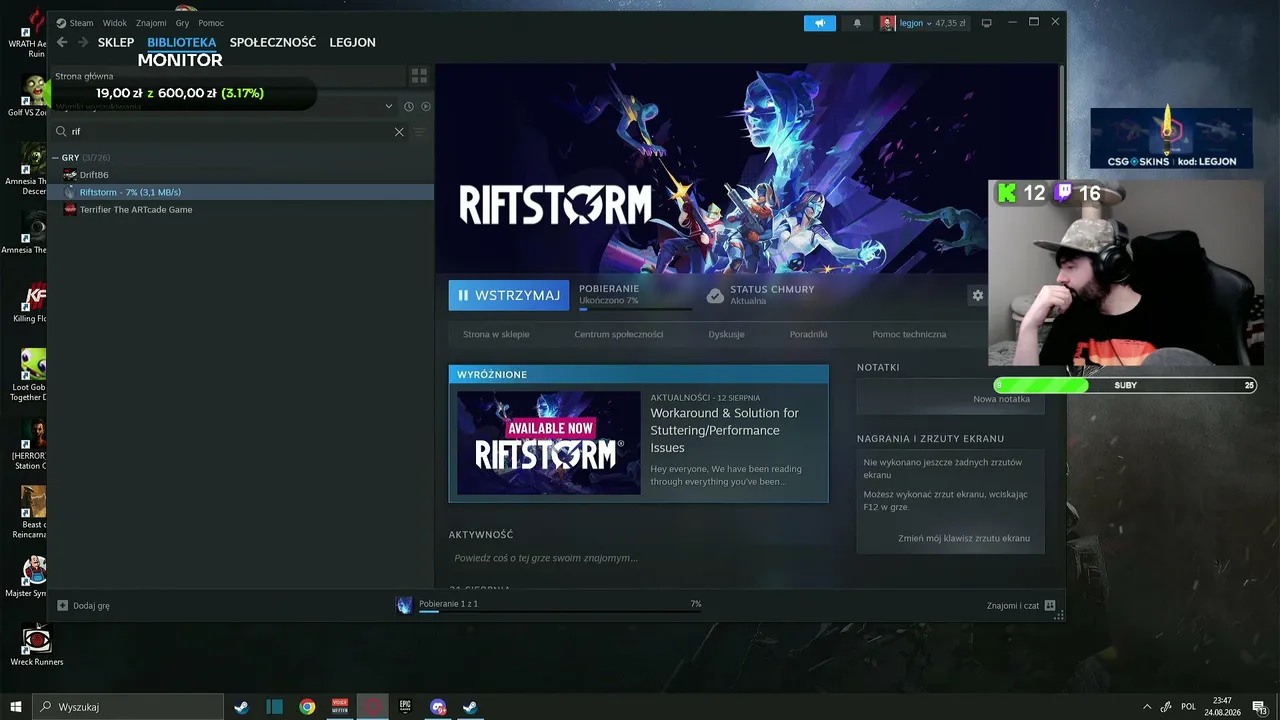Open Epic Games Launcher from the taskbar
1280x720 pixels.
click(x=405, y=707)
